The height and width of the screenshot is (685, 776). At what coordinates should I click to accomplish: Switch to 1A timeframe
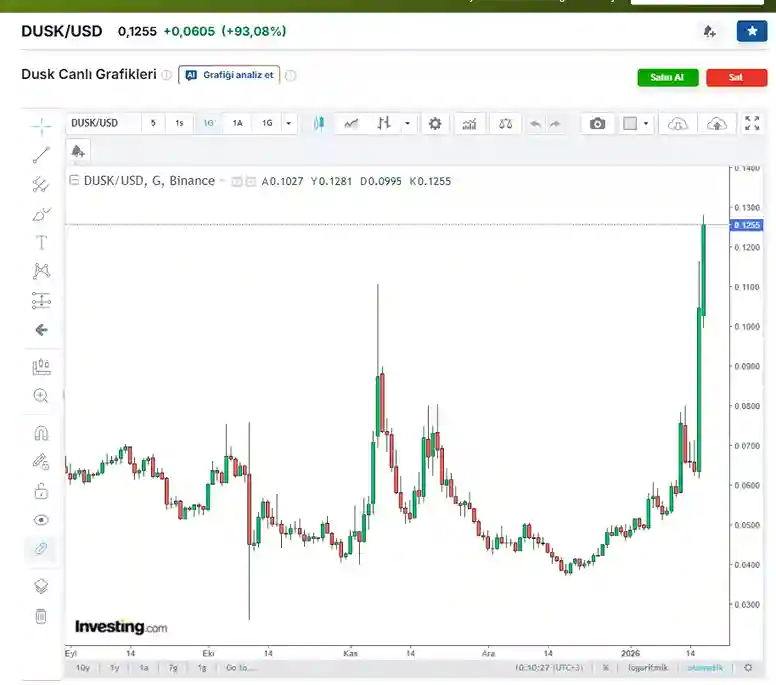(238, 123)
